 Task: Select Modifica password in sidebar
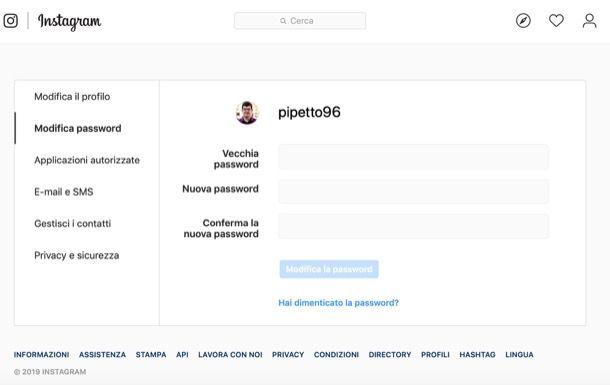coord(78,128)
